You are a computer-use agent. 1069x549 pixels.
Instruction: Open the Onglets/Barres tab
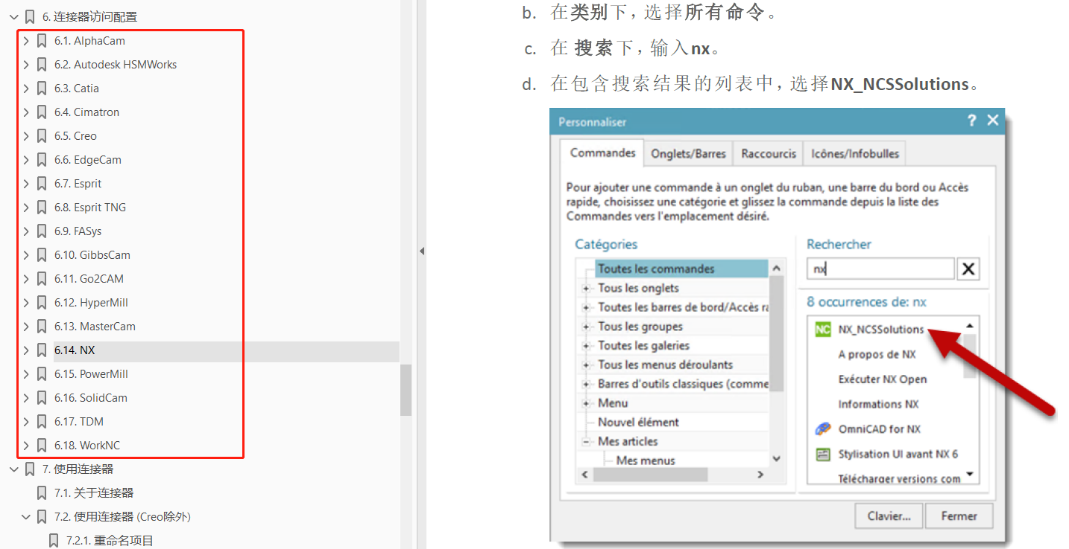689,153
